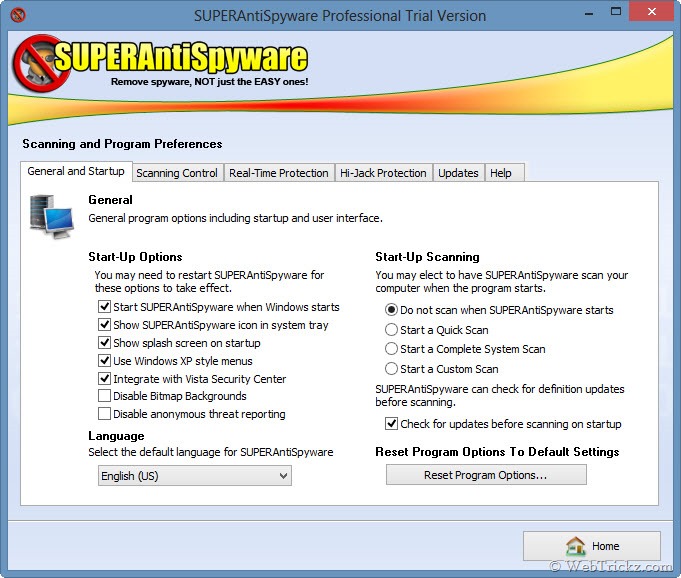Click the SUPERAntiSpyware title bar app icon
681x578 pixels.
coord(18,15)
